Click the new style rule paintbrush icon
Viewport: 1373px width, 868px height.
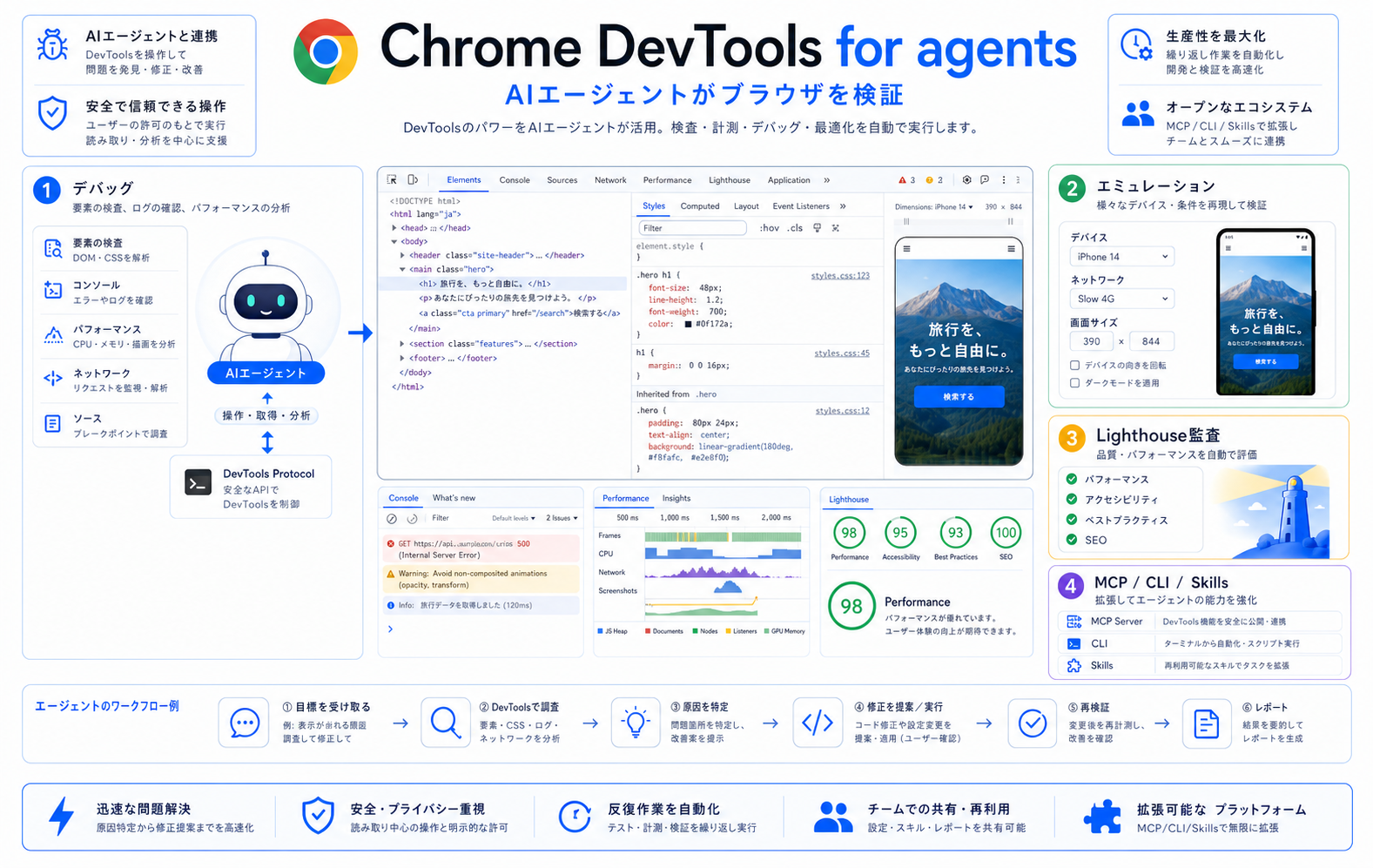817,228
